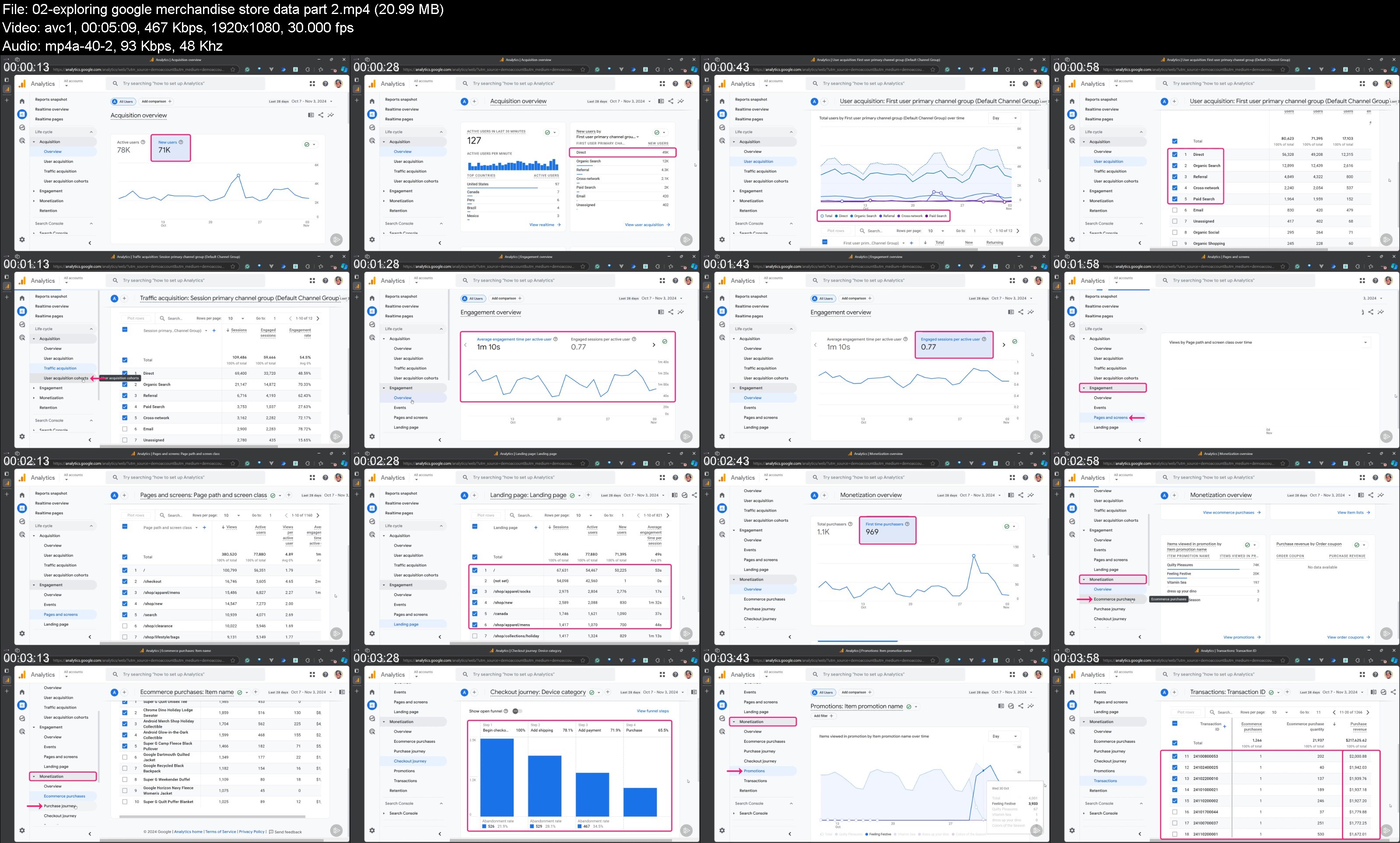The width and height of the screenshot is (1400, 843).
Task: Click Add comparison in the 00:00:13 frame
Action: [x=156, y=102]
